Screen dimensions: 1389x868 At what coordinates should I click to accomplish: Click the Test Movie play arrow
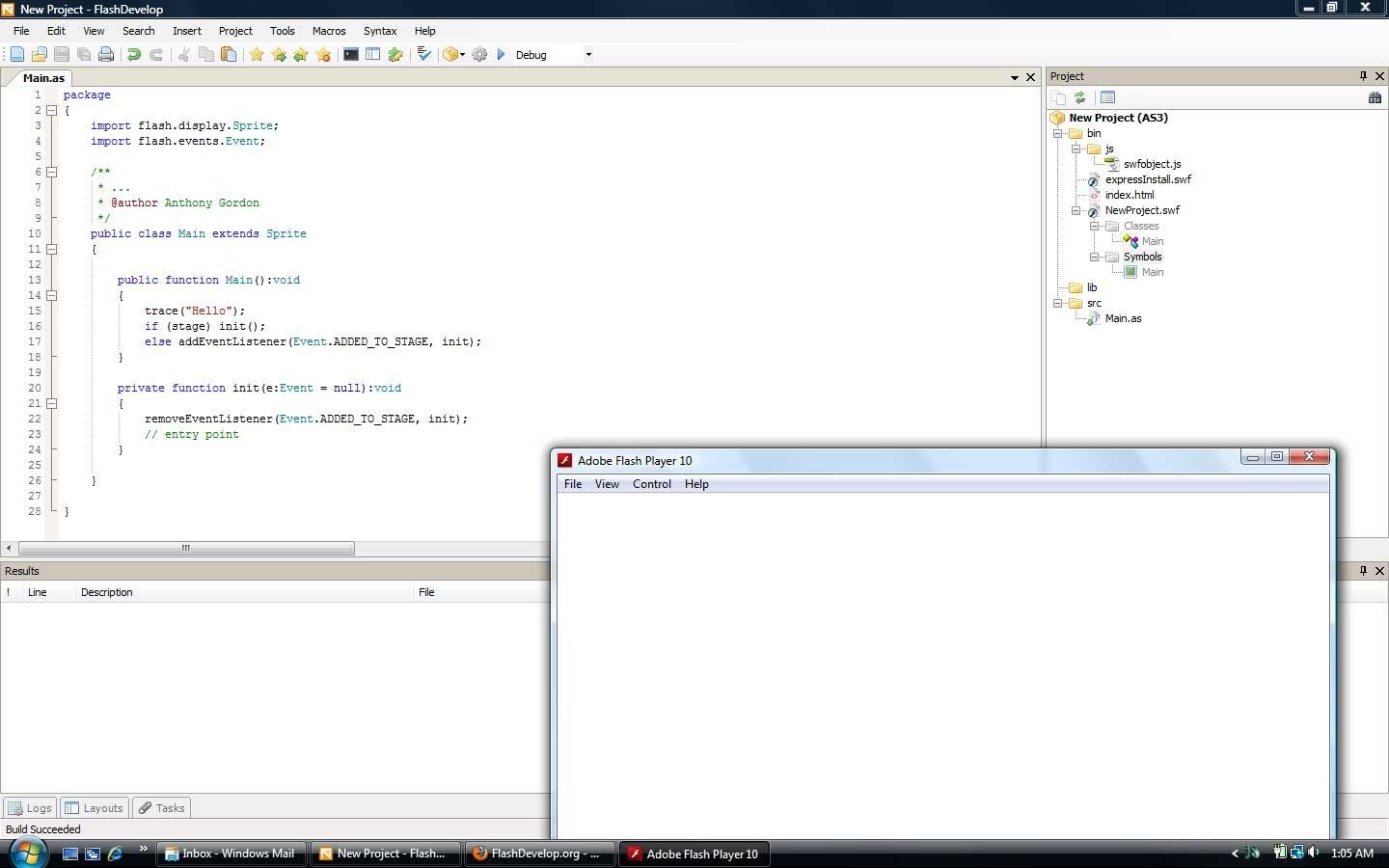(501, 55)
